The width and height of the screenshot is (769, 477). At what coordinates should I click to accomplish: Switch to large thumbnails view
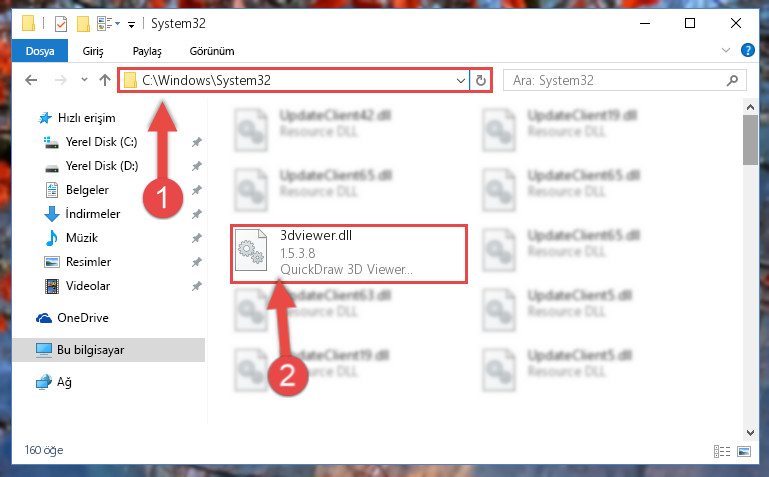[x=744, y=451]
